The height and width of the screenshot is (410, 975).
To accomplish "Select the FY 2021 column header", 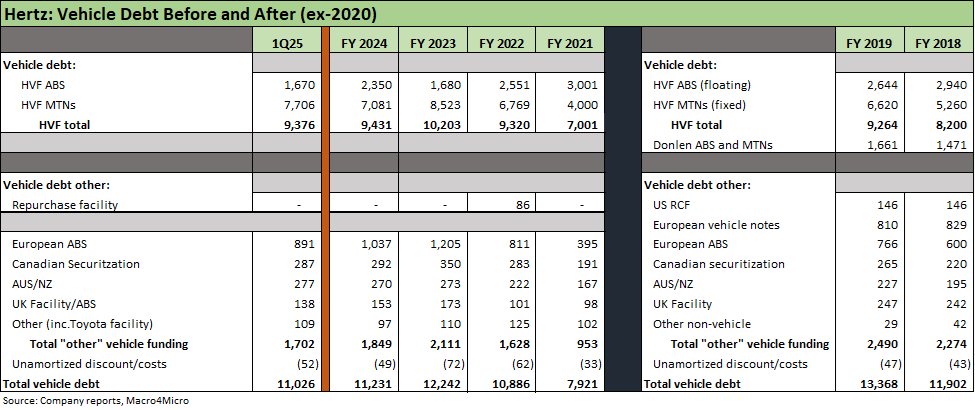I will click(x=570, y=44).
